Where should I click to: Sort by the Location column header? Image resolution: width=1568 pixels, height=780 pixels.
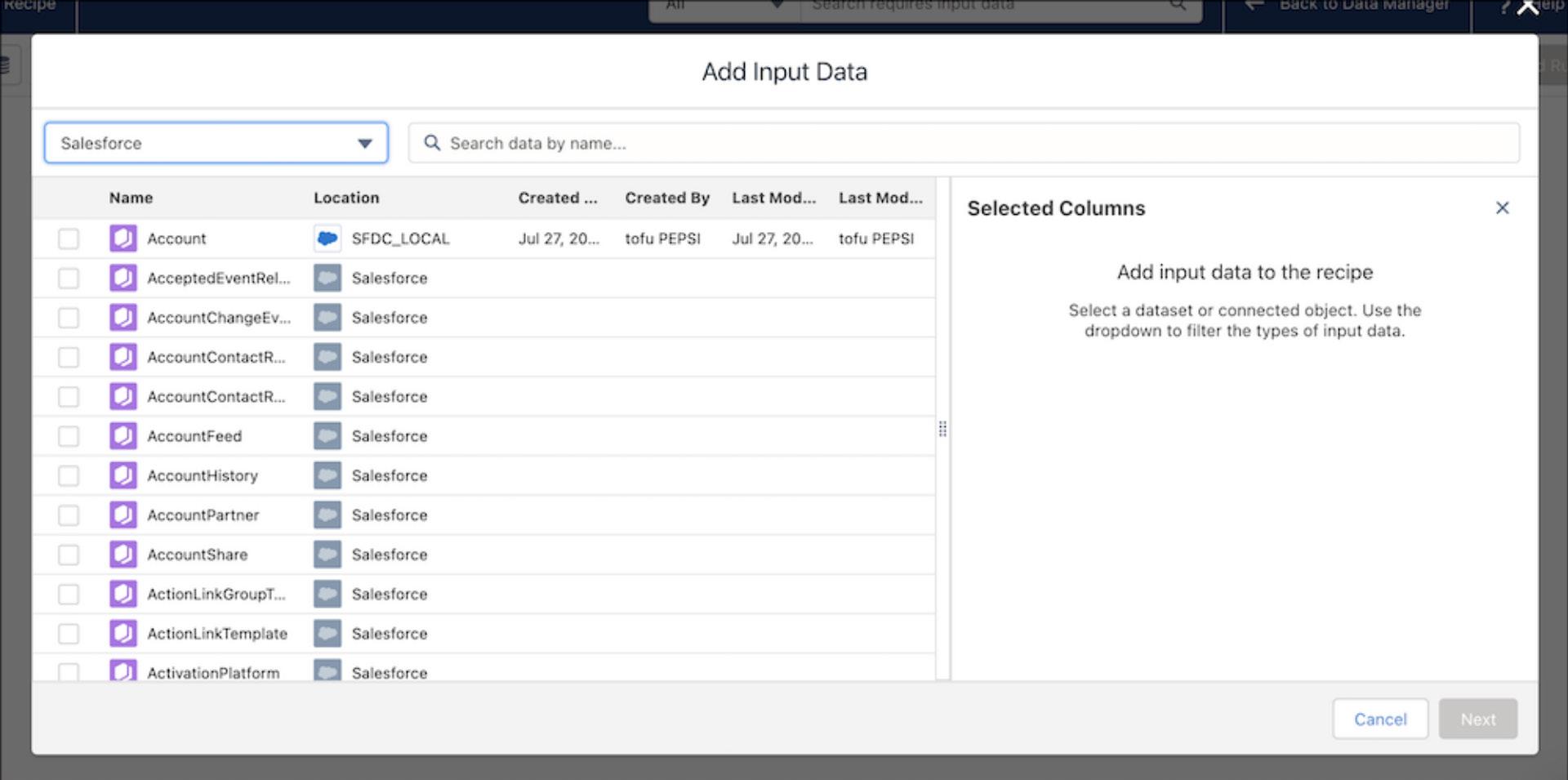click(x=346, y=198)
